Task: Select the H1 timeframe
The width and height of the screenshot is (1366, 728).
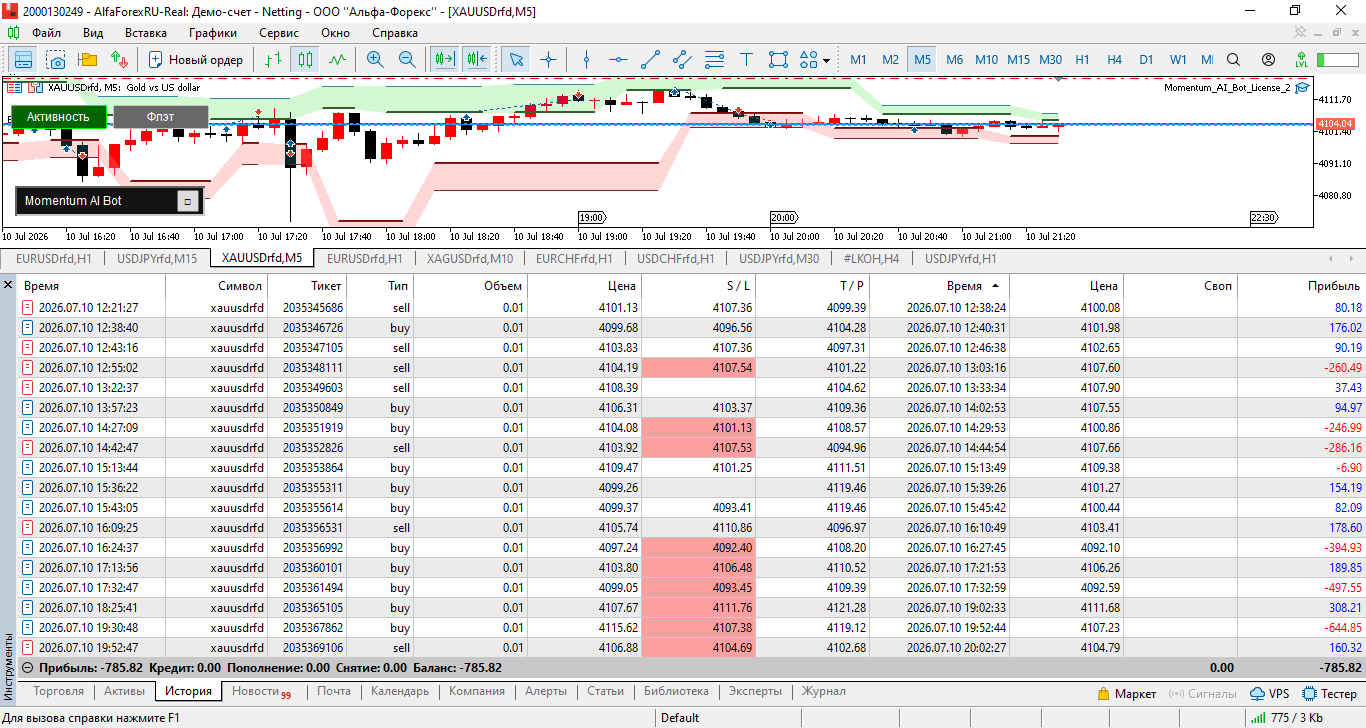Action: 1082,59
